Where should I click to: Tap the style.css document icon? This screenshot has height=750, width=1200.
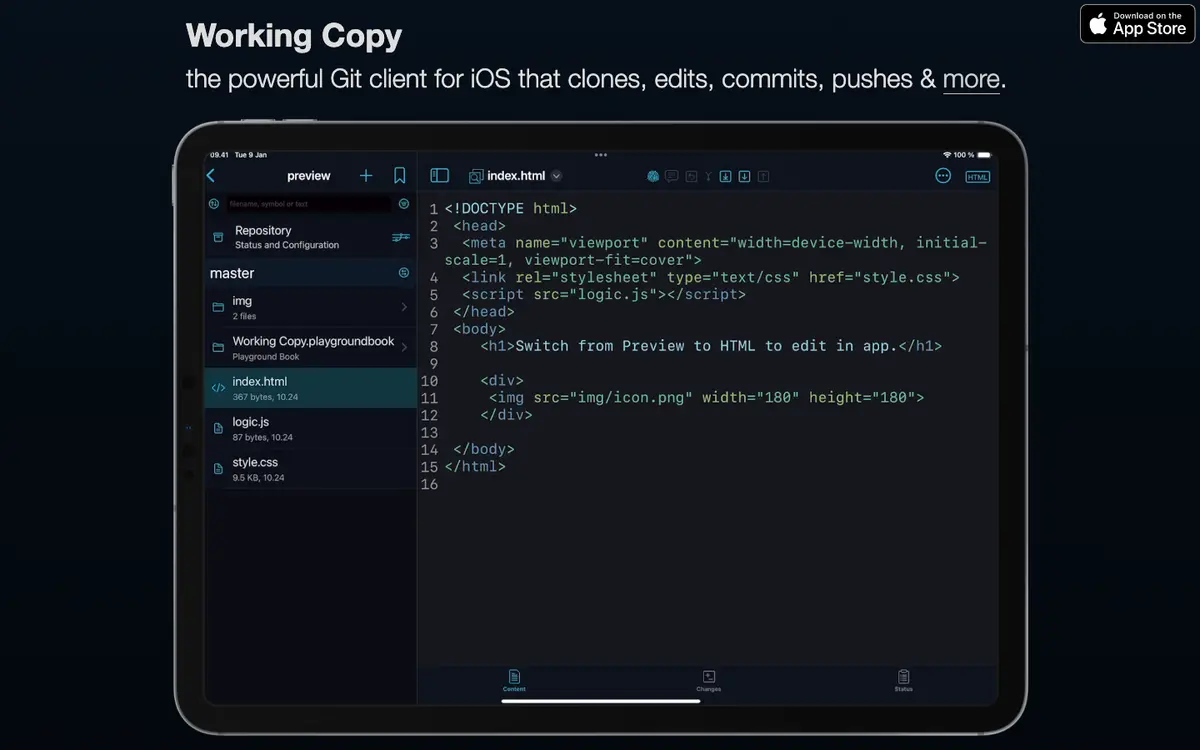[218, 469]
